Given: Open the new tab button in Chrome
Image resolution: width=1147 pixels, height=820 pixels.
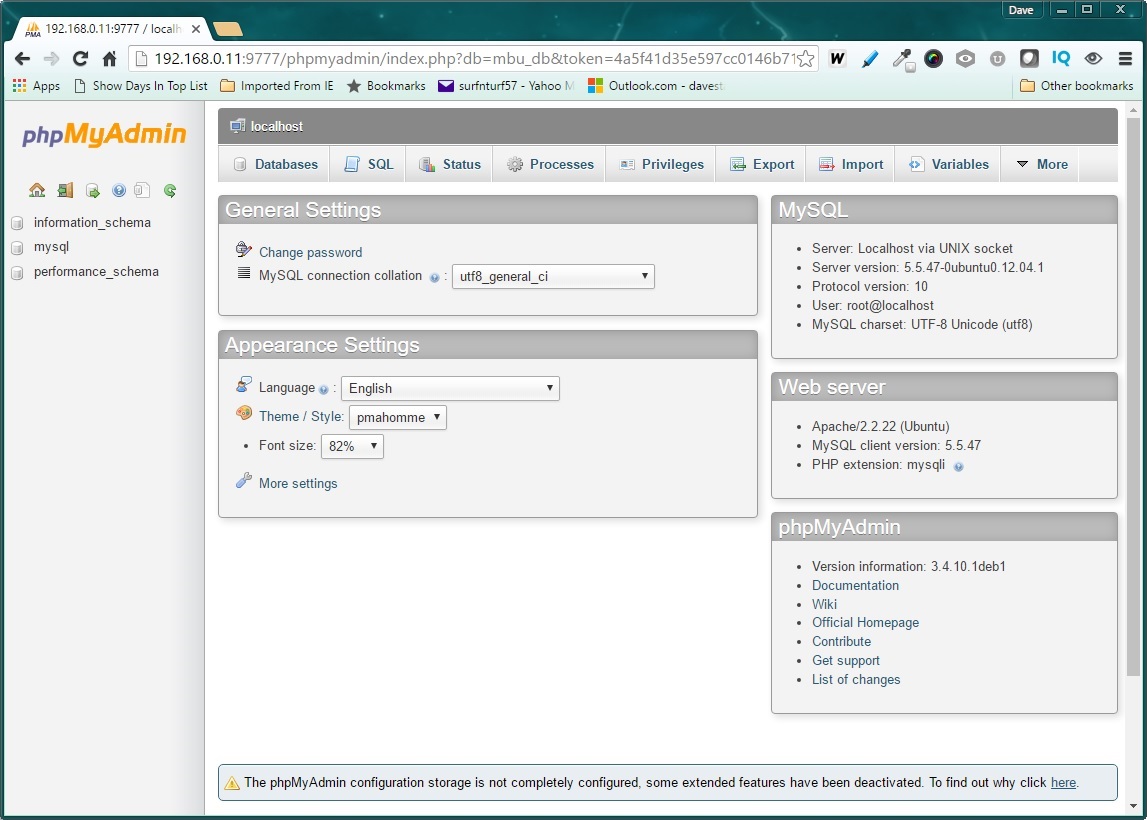Looking at the screenshot, I should pos(227,29).
